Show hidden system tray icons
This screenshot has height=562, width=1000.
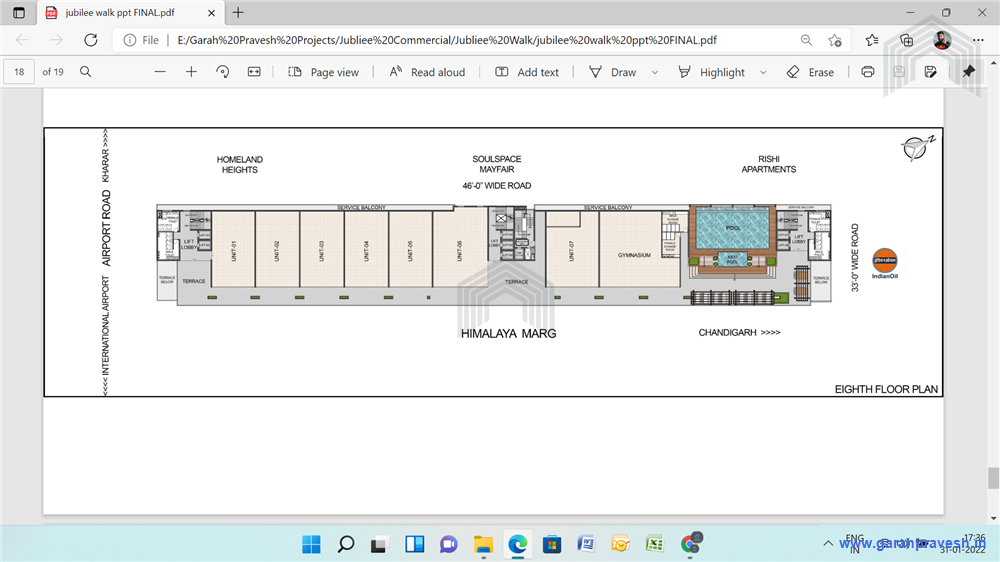click(827, 544)
